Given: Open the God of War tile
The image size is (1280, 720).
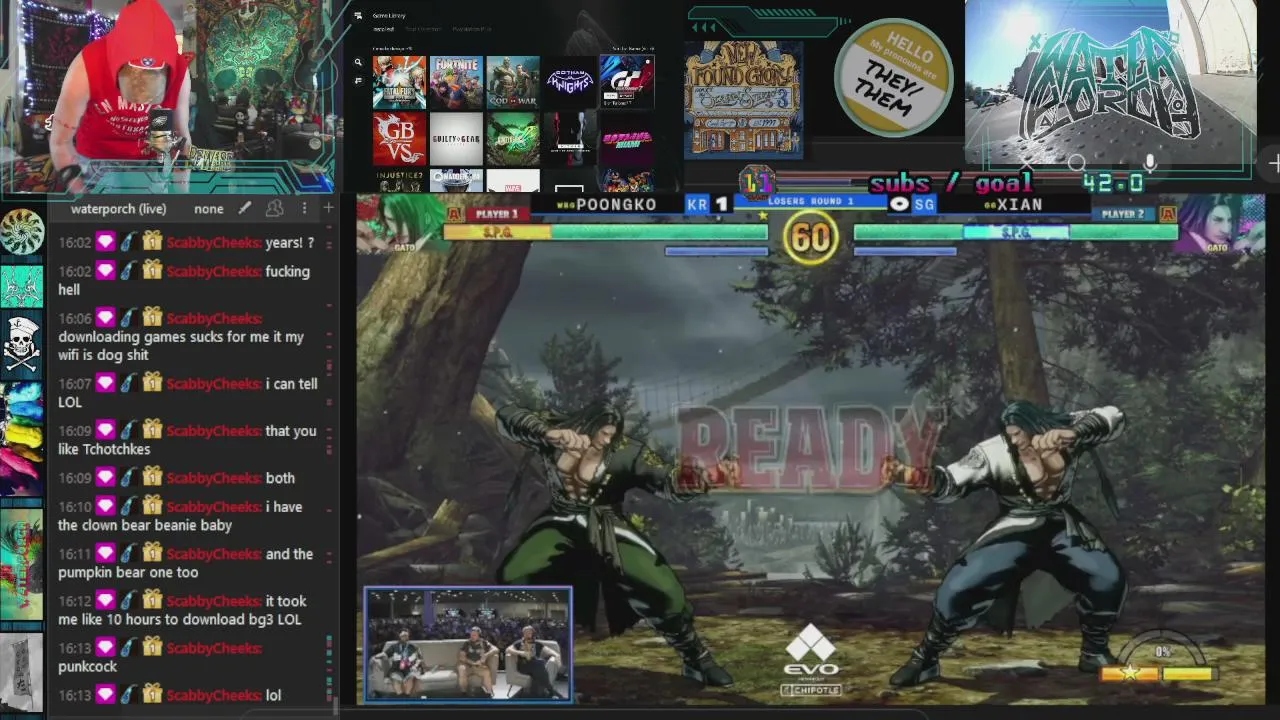Looking at the screenshot, I should [x=513, y=82].
